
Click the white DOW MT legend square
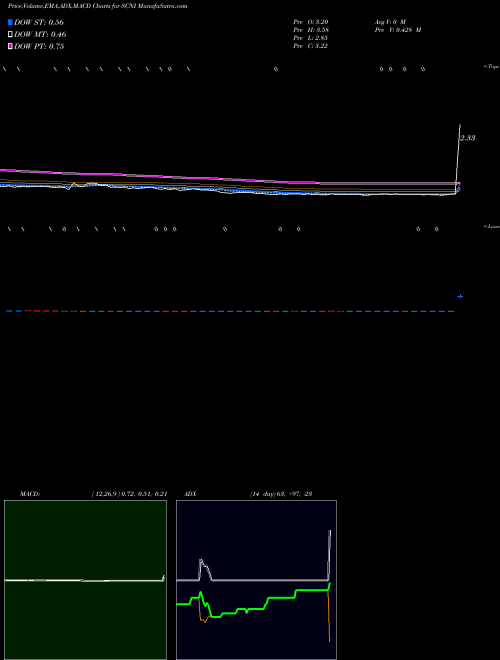[10, 35]
